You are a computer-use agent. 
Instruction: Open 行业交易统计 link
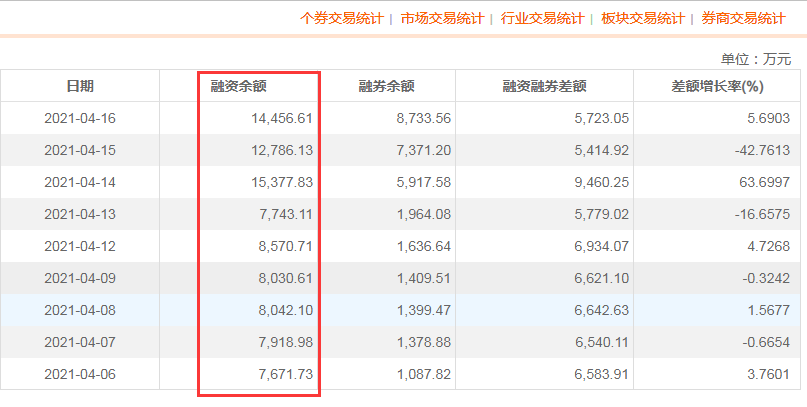coord(542,19)
